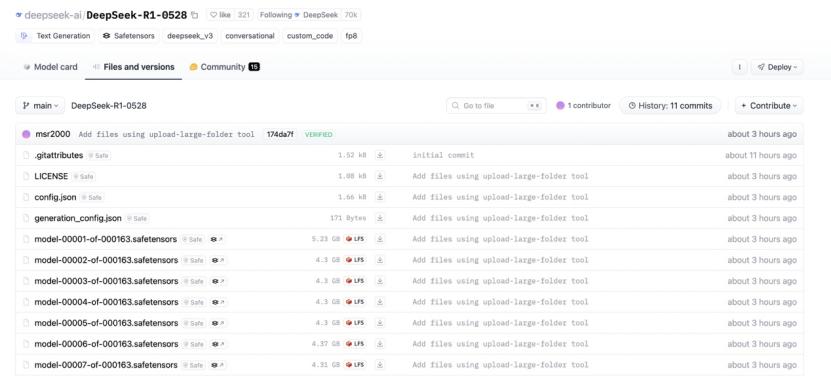View History: 11 commits
831x376 pixels.
pos(670,106)
